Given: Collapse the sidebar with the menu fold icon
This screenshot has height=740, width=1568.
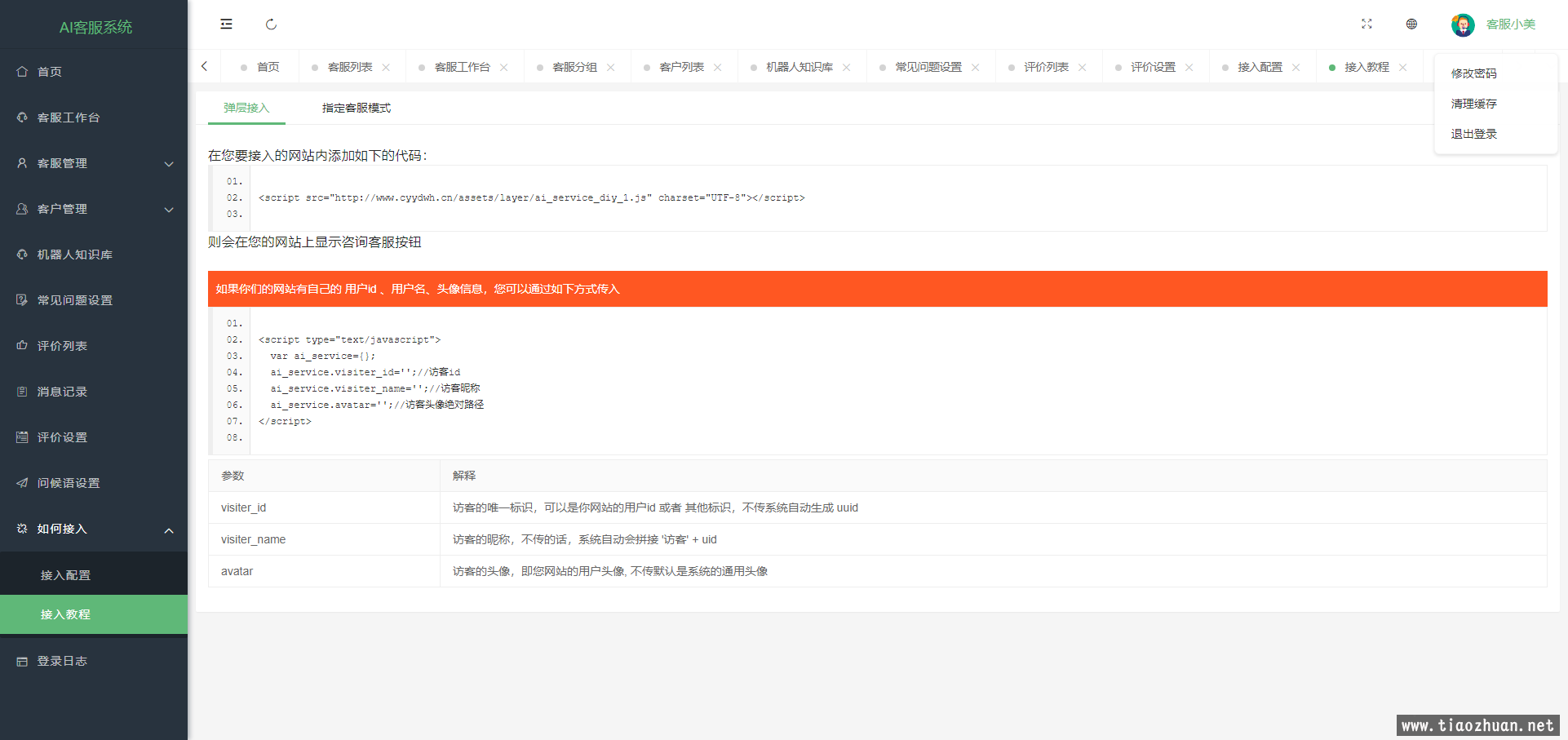Looking at the screenshot, I should coord(226,24).
